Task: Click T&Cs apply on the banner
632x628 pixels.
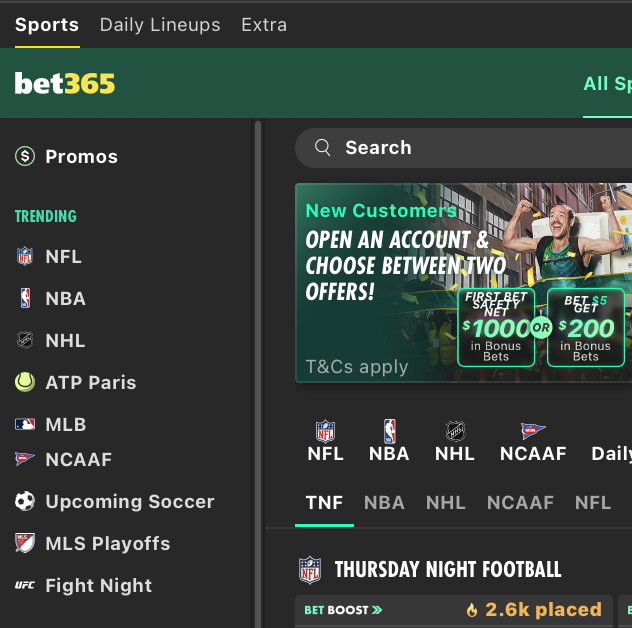Action: [x=357, y=367]
